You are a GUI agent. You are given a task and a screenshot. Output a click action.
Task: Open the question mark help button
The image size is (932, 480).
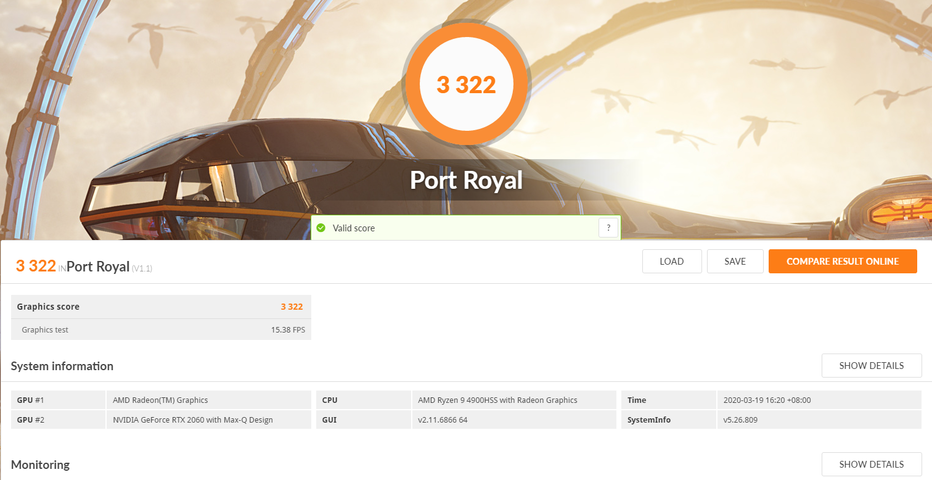click(608, 228)
